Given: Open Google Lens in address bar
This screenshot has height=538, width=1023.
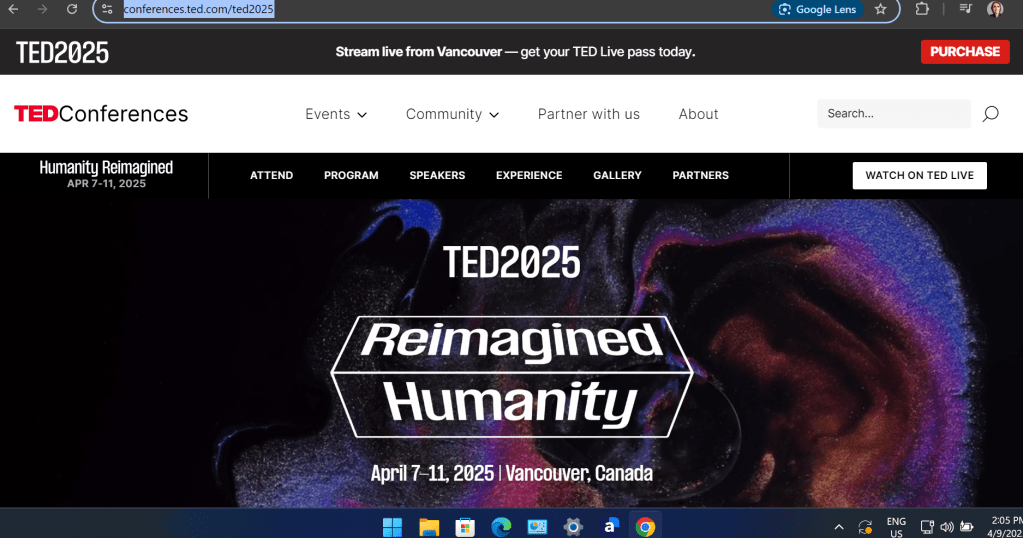Looking at the screenshot, I should pyautogui.click(x=818, y=9).
